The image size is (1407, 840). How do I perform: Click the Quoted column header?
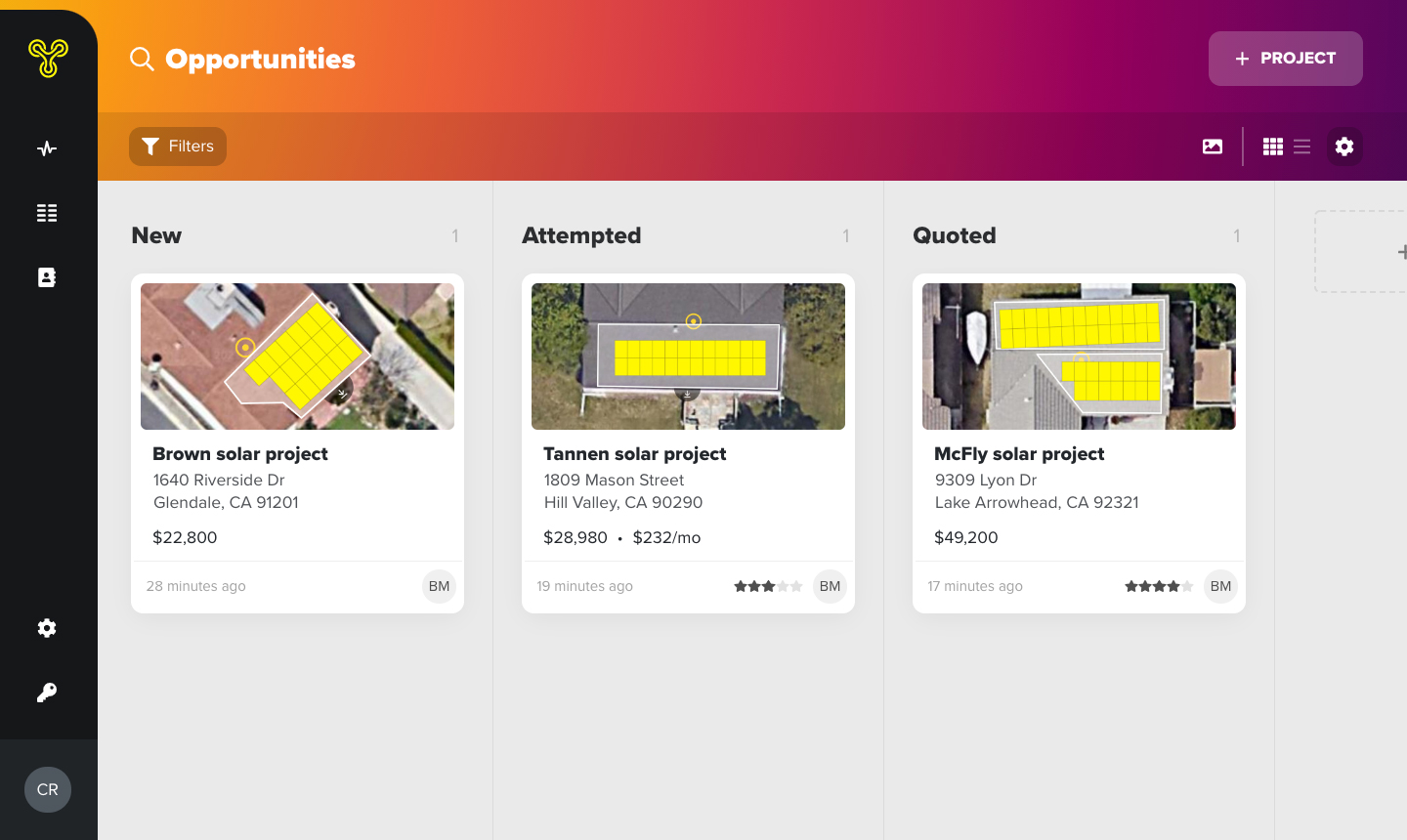pyautogui.click(x=955, y=235)
